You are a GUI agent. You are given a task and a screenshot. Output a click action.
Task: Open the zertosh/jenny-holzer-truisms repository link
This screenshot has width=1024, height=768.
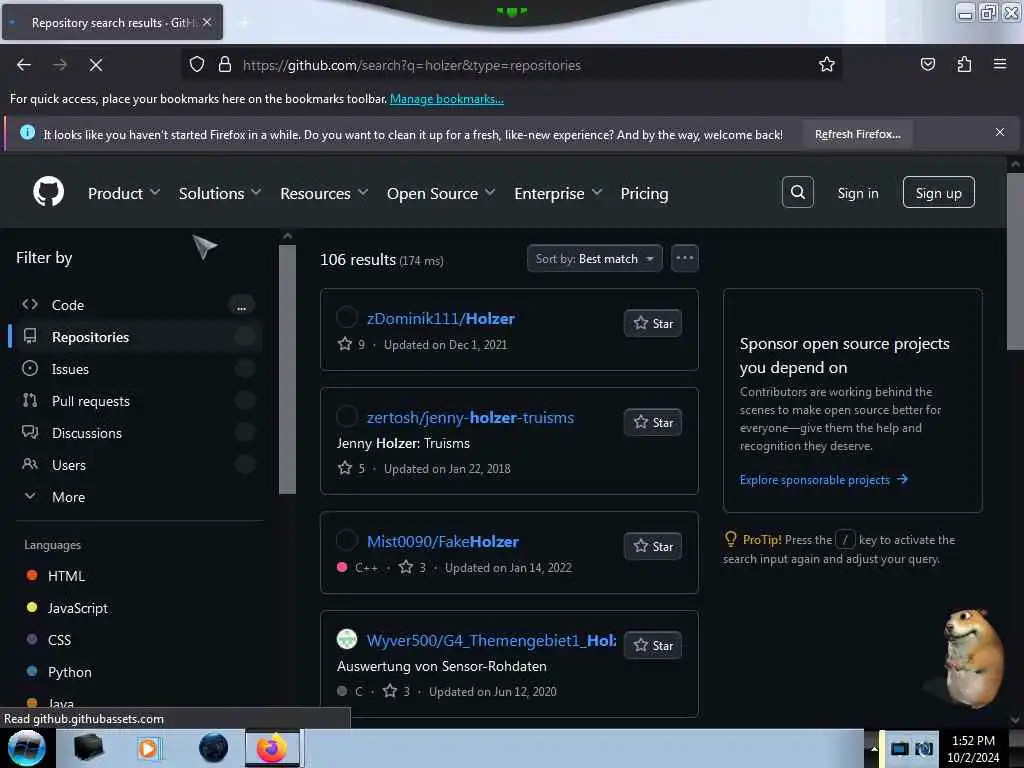(470, 418)
